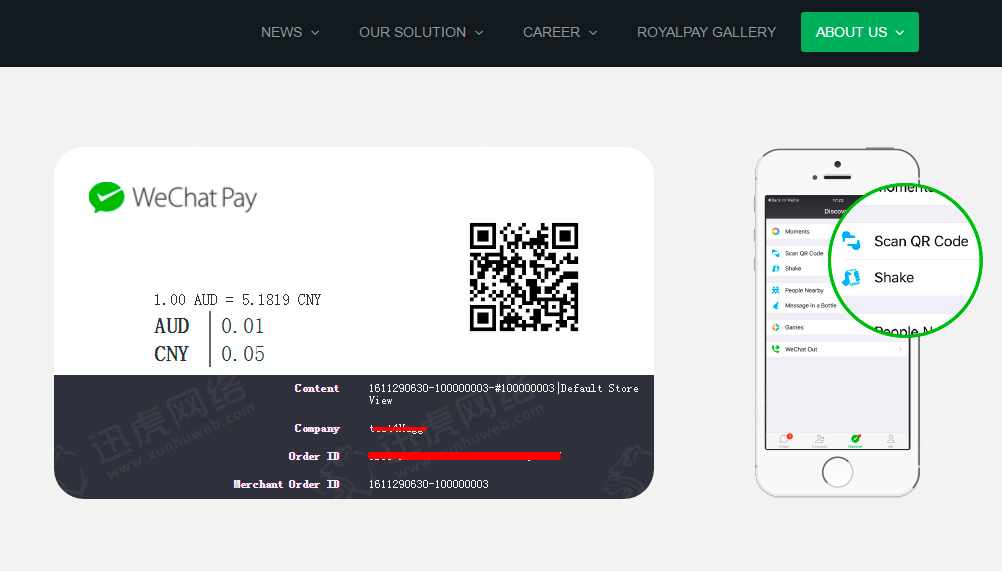Click the Content label
Screen dimensions: 1002x571
tap(316, 388)
